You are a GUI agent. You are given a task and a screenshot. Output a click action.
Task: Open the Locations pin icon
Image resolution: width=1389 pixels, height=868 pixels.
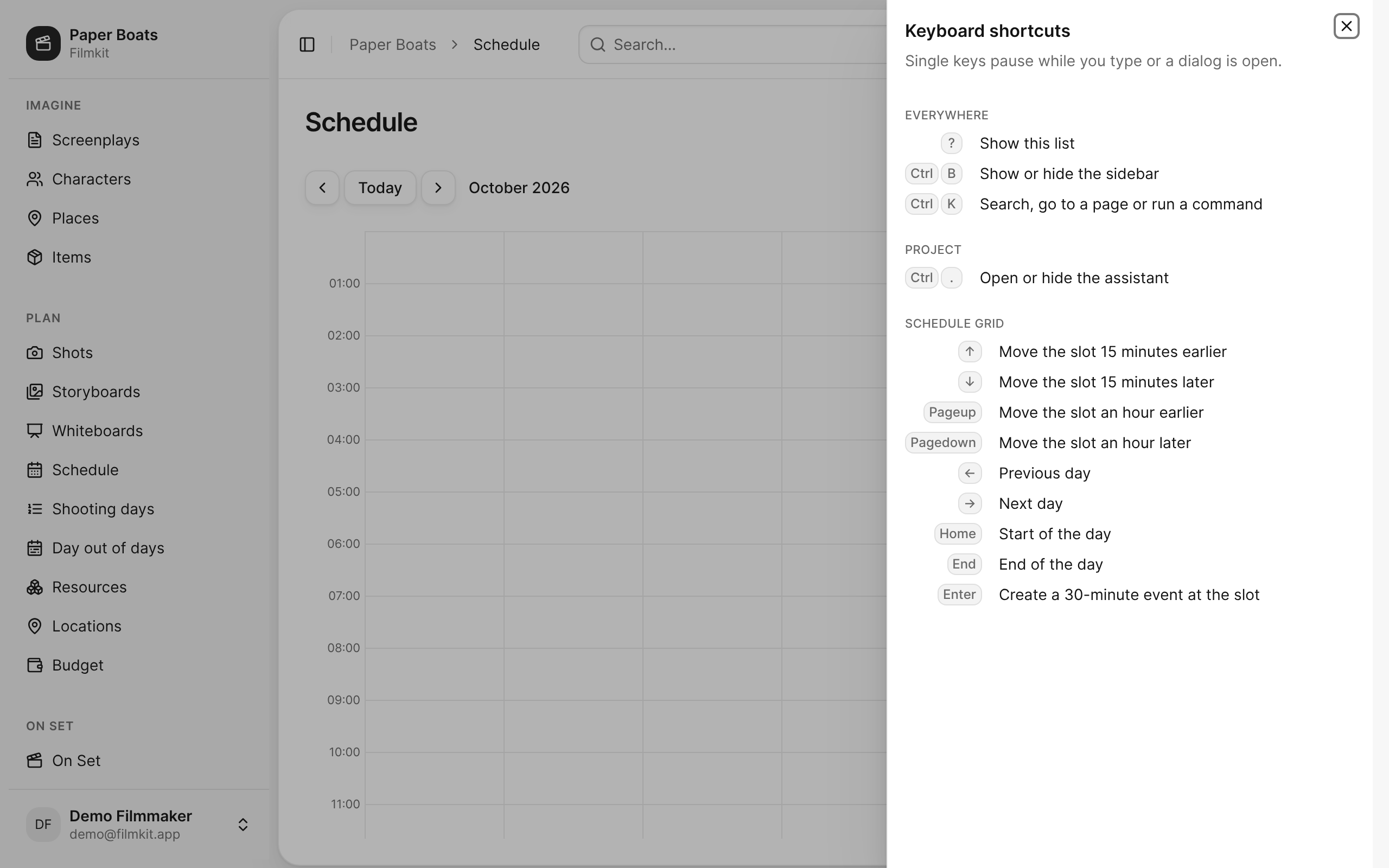[34, 626]
